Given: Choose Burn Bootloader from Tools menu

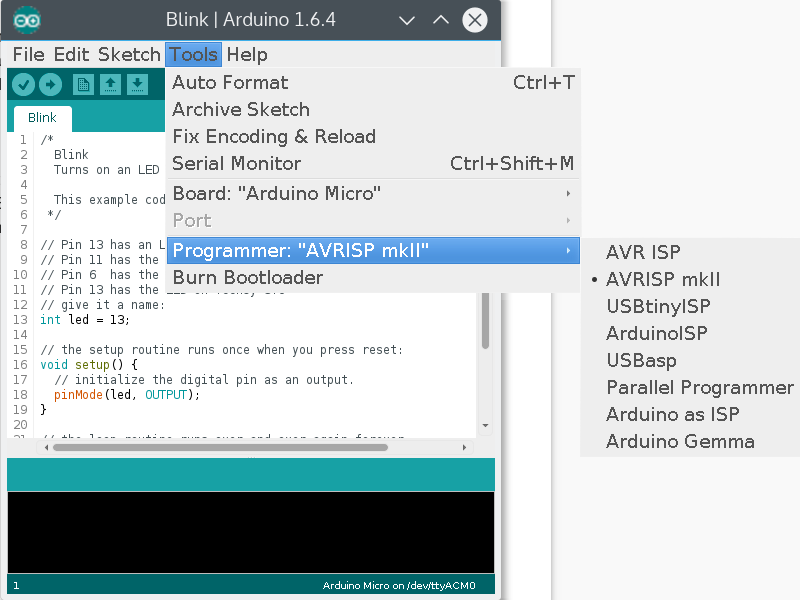Looking at the screenshot, I should [x=373, y=278].
